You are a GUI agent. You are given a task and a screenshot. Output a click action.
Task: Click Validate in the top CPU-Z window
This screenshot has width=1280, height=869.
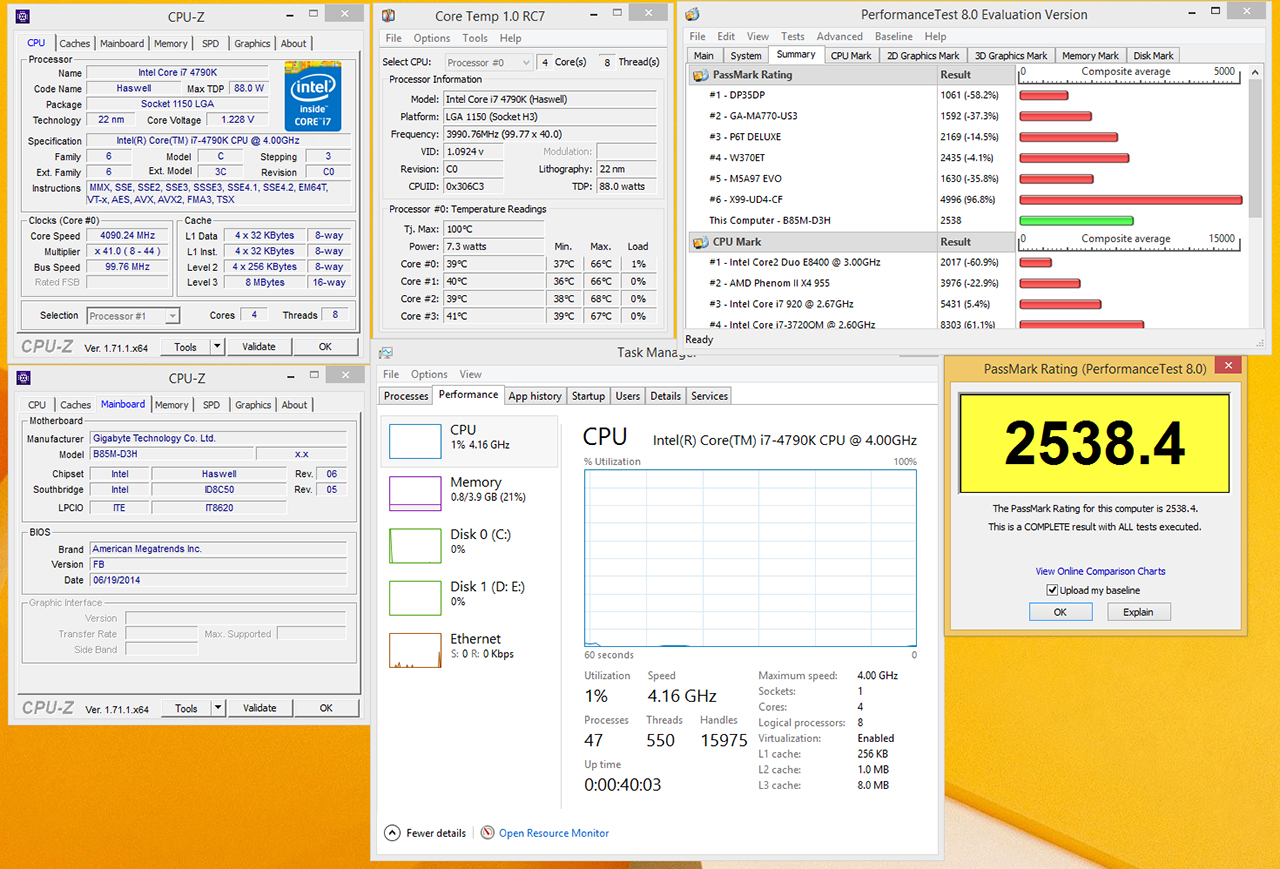[x=259, y=347]
